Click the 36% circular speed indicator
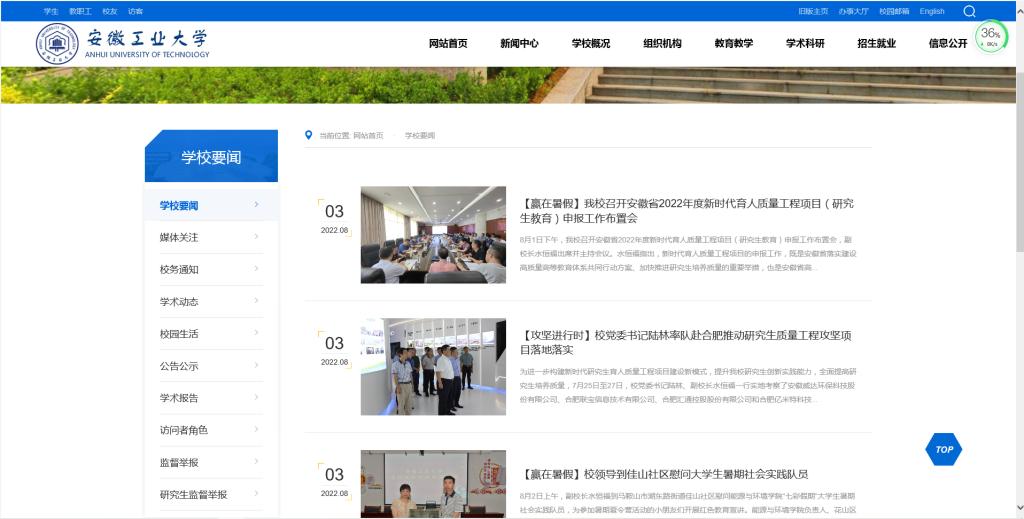The image size is (1024, 519). tap(990, 37)
